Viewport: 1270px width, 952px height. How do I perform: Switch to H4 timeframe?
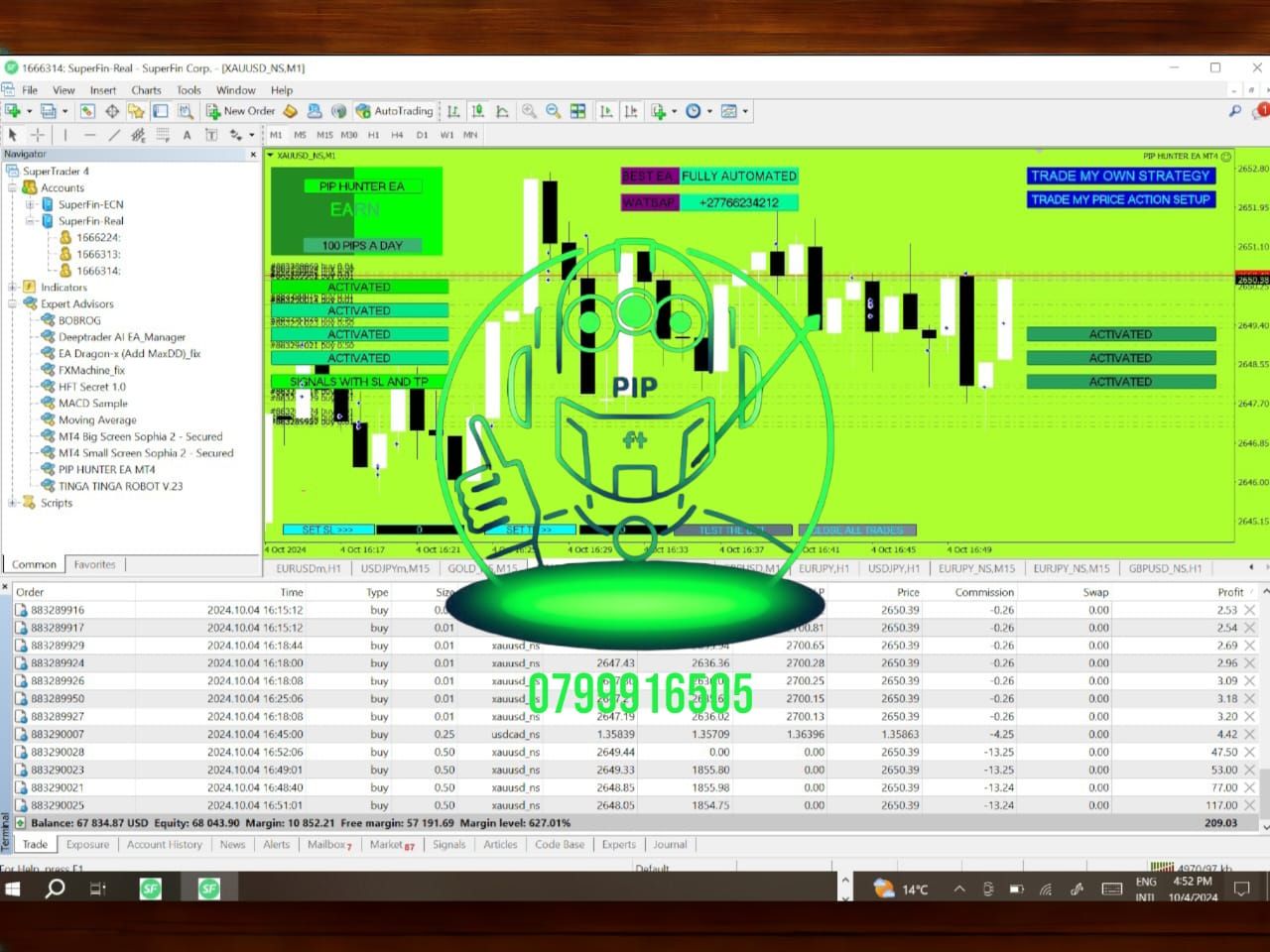397,135
